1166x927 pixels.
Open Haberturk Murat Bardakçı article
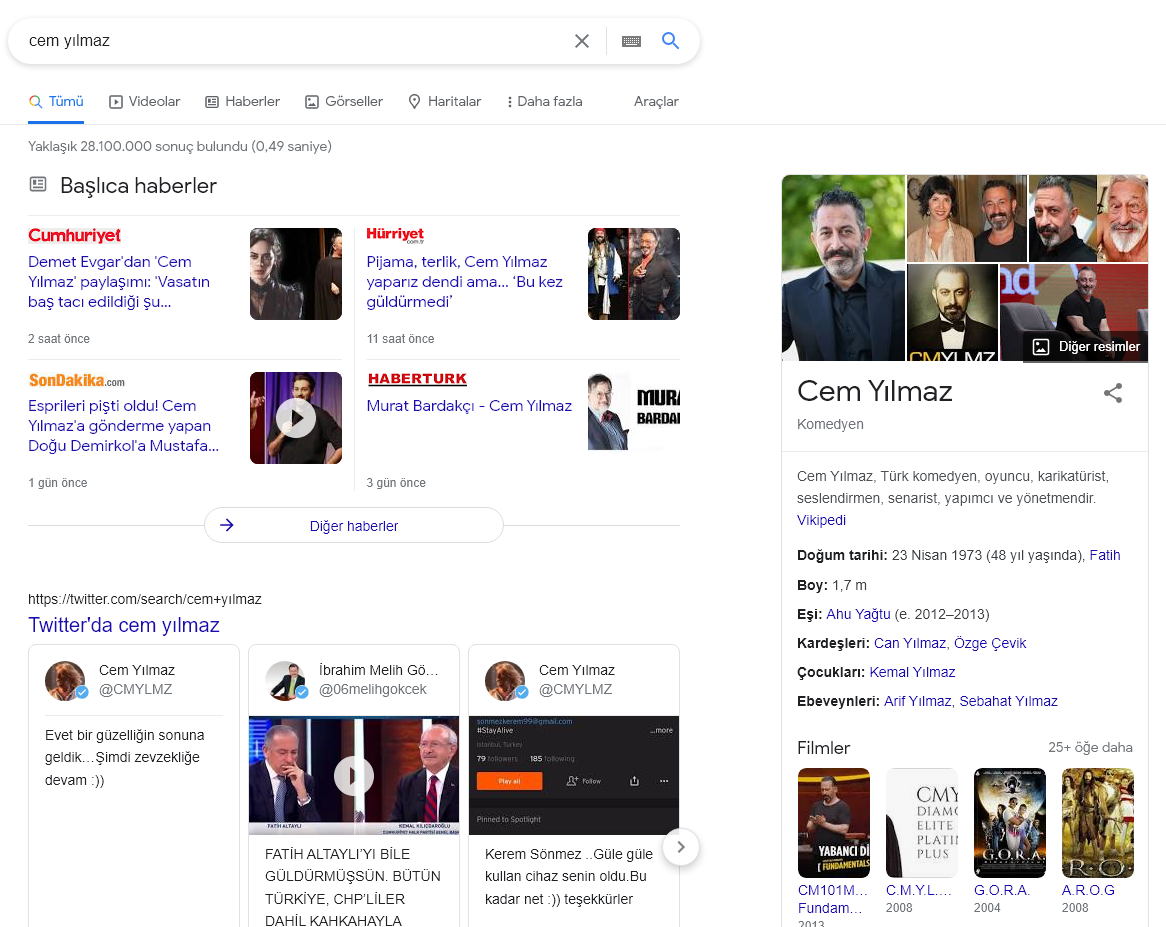pyautogui.click(x=469, y=406)
